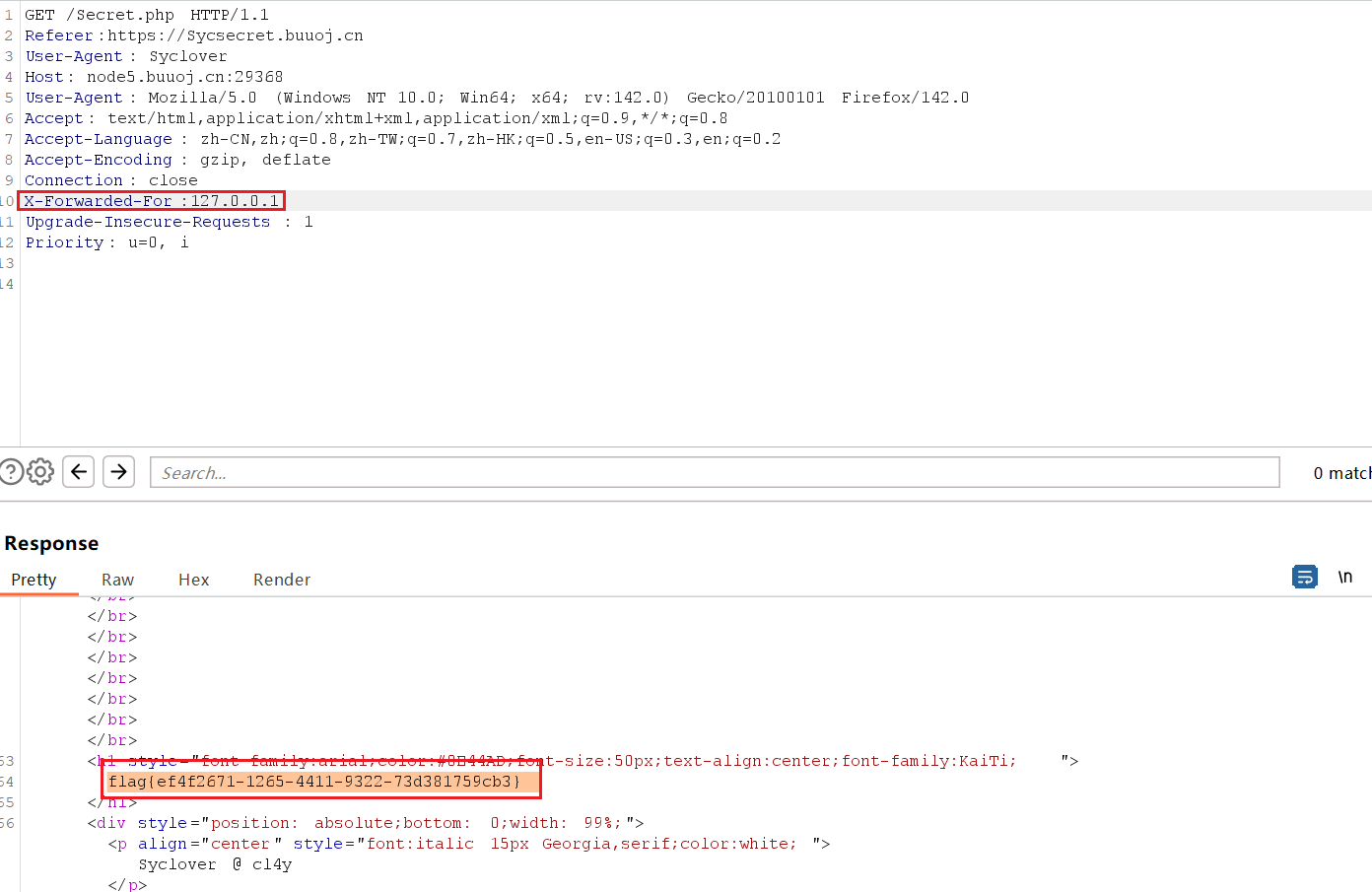
Task: Go to next search match arrow
Action: click(x=119, y=472)
